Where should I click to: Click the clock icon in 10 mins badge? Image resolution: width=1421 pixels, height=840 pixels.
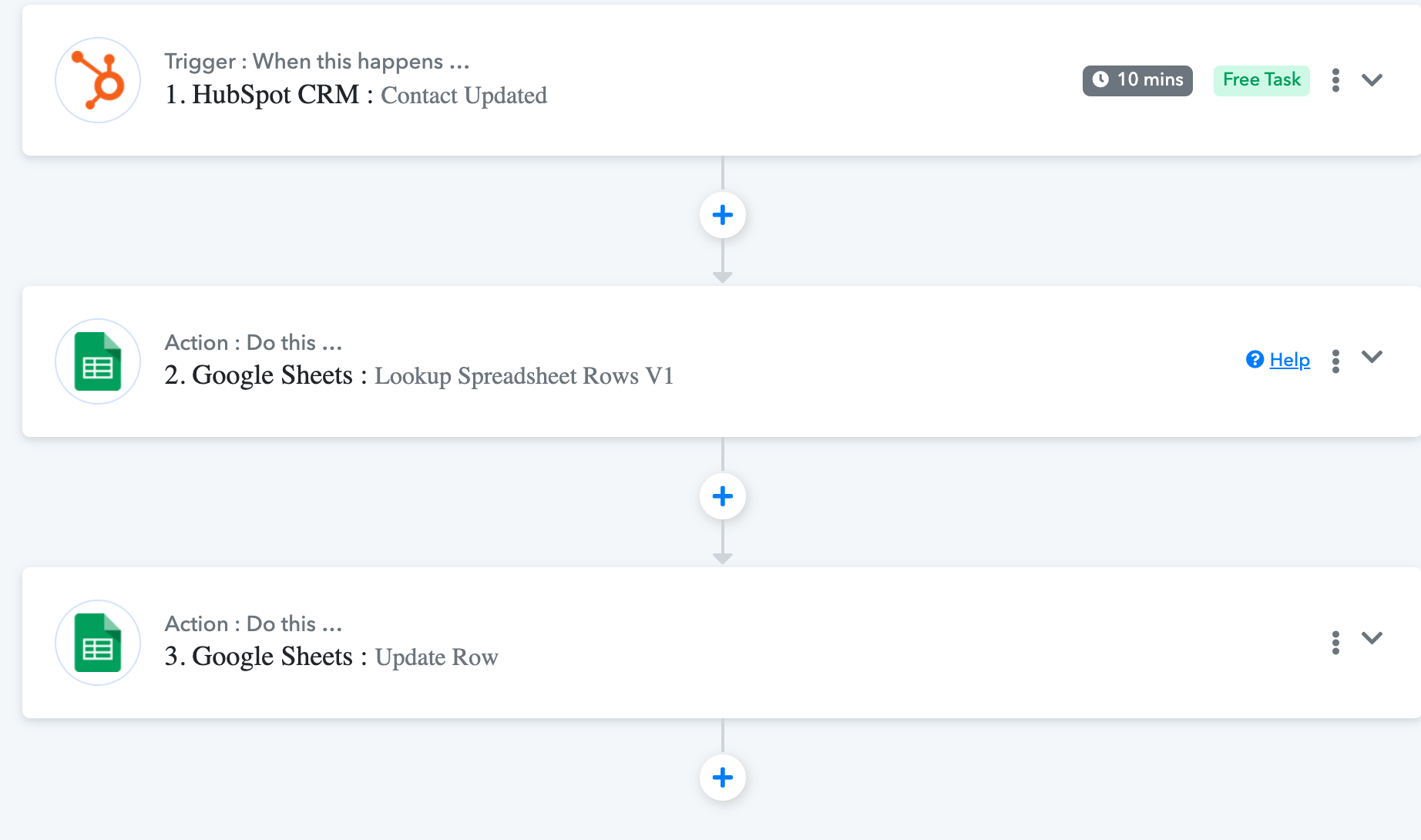click(x=1100, y=79)
